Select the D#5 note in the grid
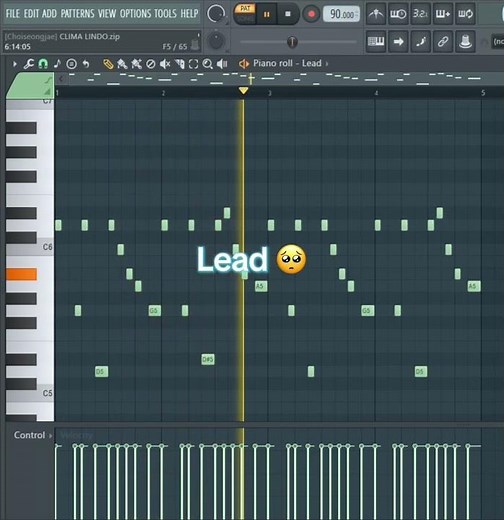The height and width of the screenshot is (520, 504). 208,359
